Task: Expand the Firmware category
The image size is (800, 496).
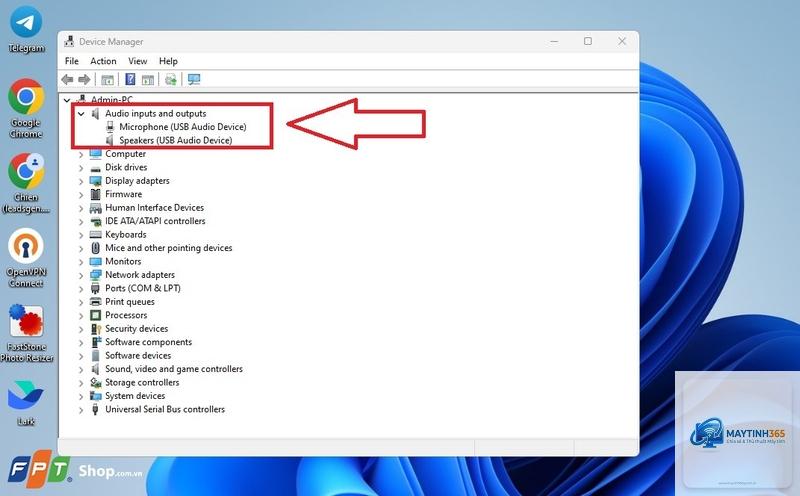Action: (81, 194)
